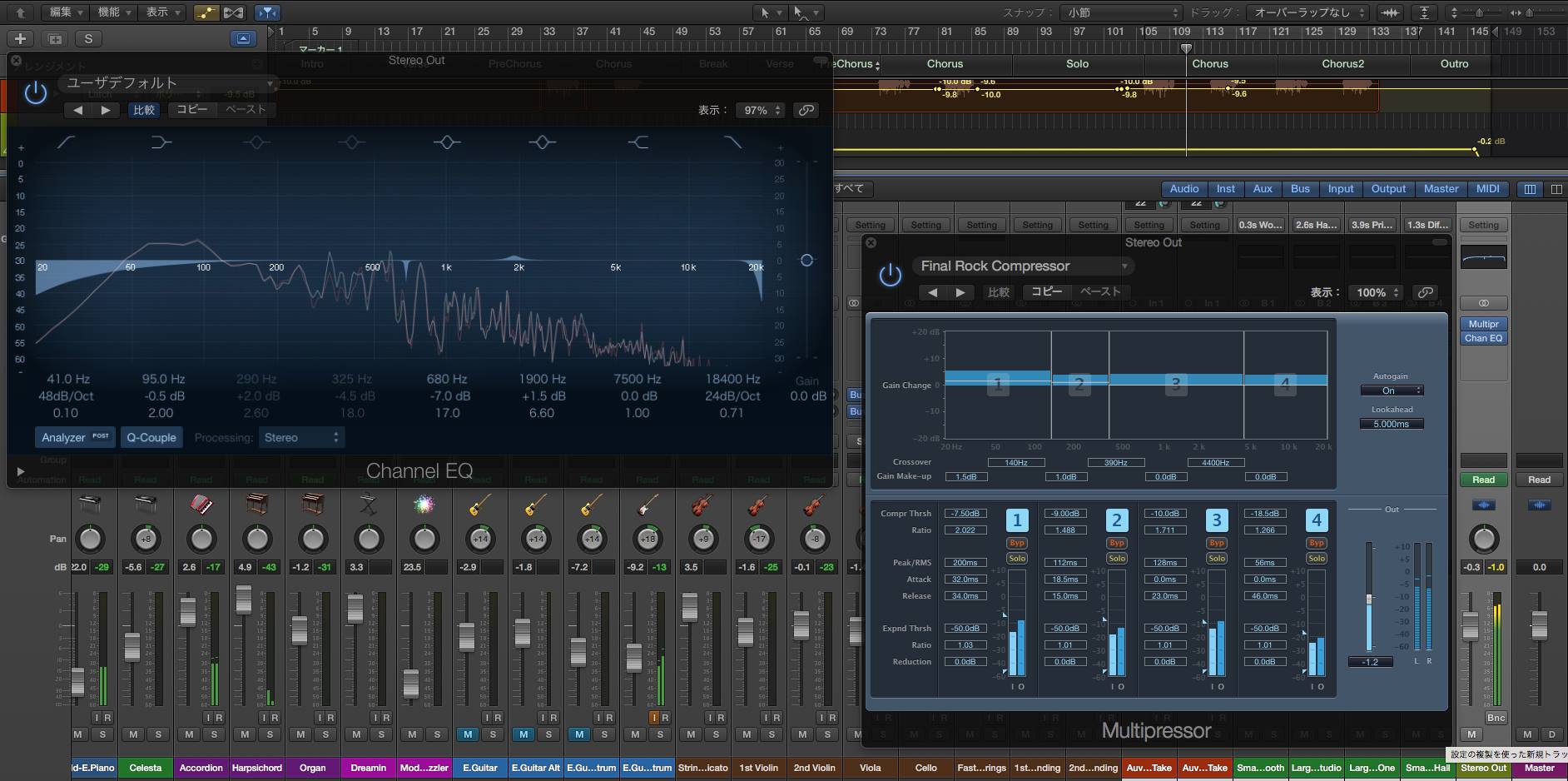This screenshot has width=1568, height=781.
Task: Click the waveform zoom button
Action: click(1390, 12)
